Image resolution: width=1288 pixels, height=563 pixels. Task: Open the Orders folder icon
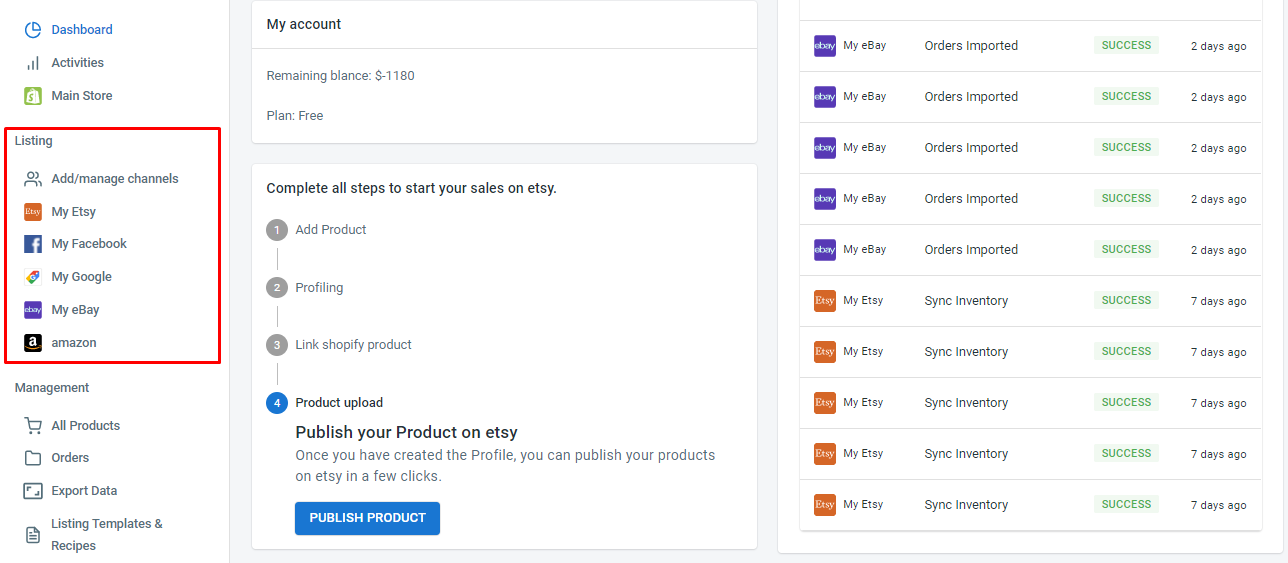33,458
